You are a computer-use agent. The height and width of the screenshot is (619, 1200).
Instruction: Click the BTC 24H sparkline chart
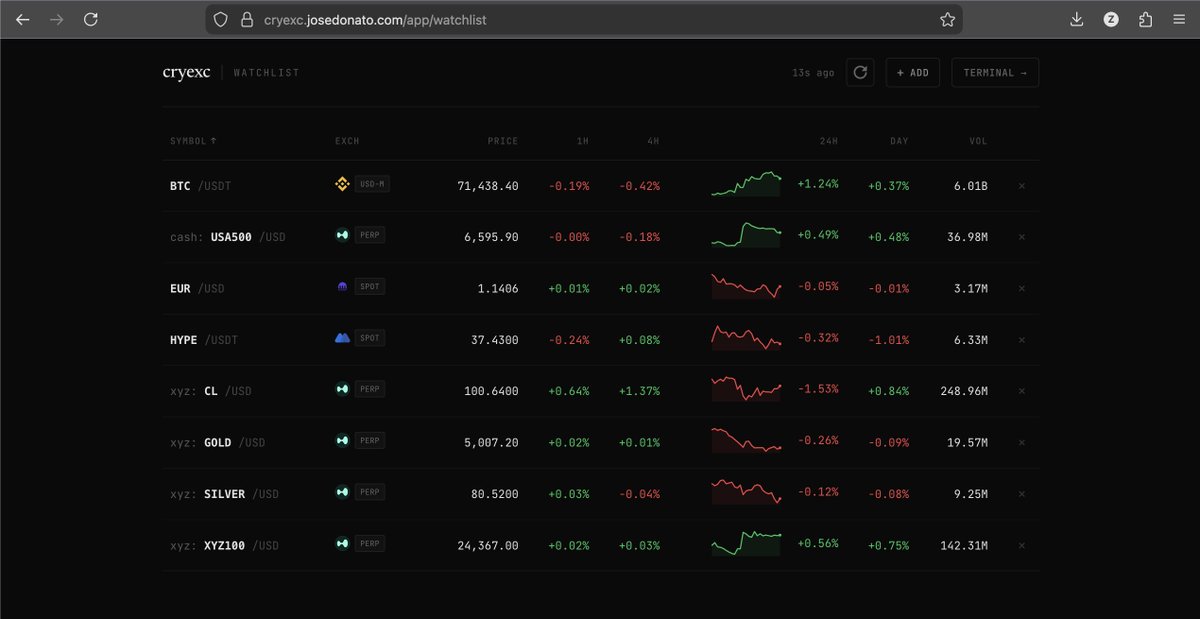coord(747,184)
